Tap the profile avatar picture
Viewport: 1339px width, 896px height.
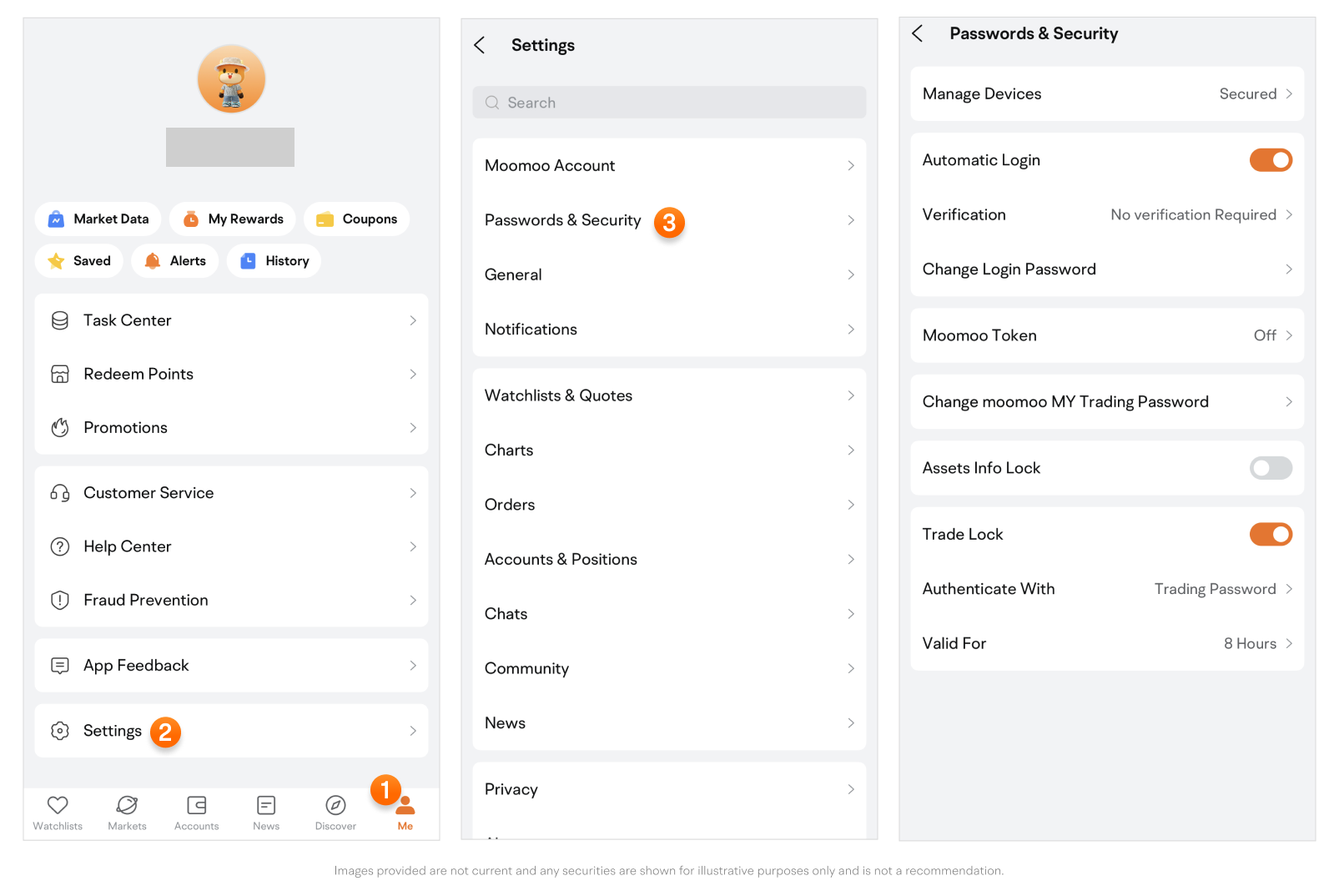[x=231, y=79]
